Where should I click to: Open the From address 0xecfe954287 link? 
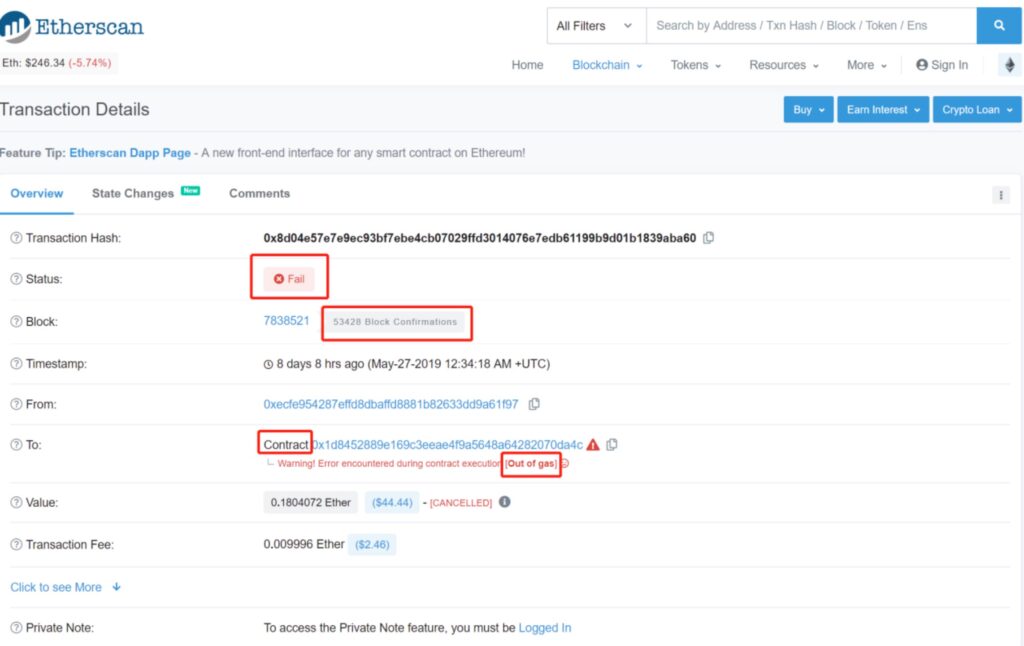pyautogui.click(x=391, y=404)
